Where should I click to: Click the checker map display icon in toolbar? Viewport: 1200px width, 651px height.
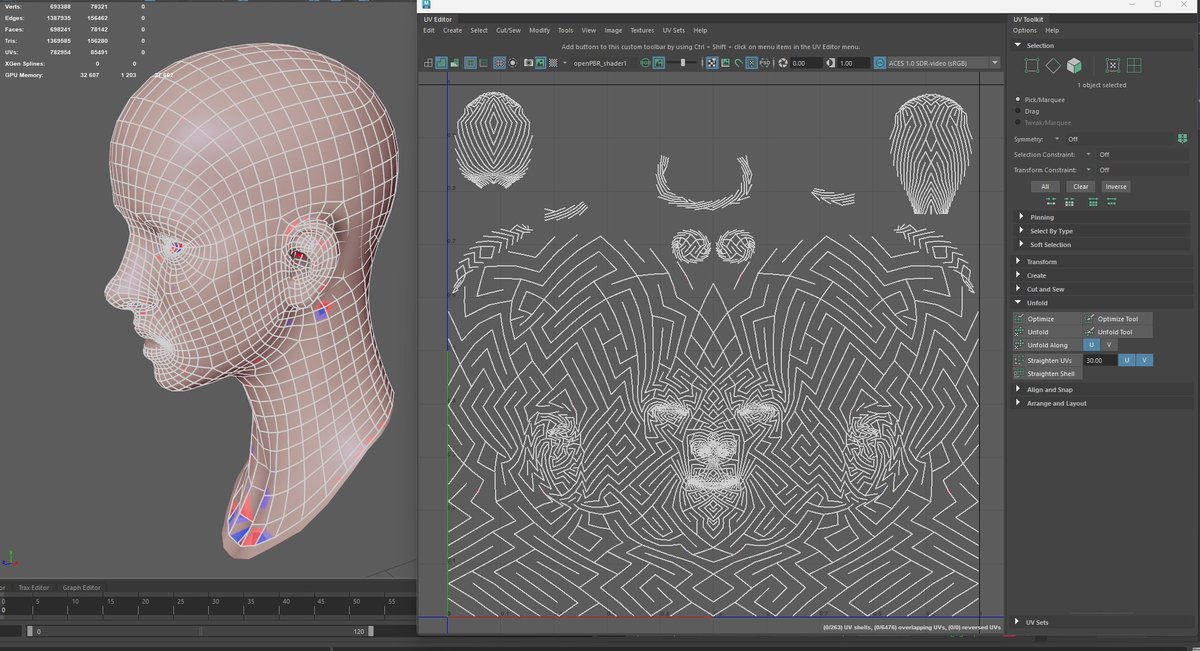pyautogui.click(x=553, y=62)
